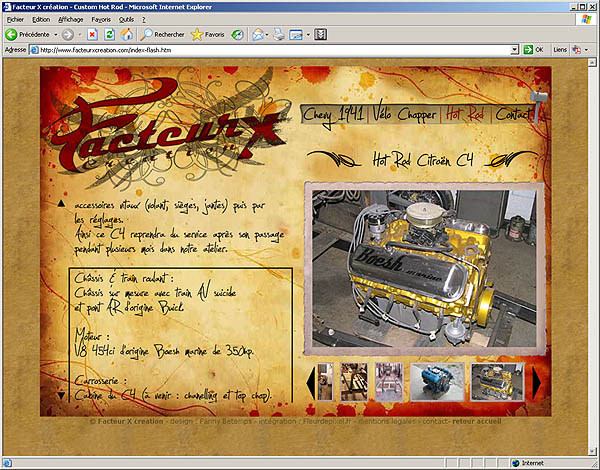
Task: Open the Chevy 1941 site tab
Action: click(334, 114)
